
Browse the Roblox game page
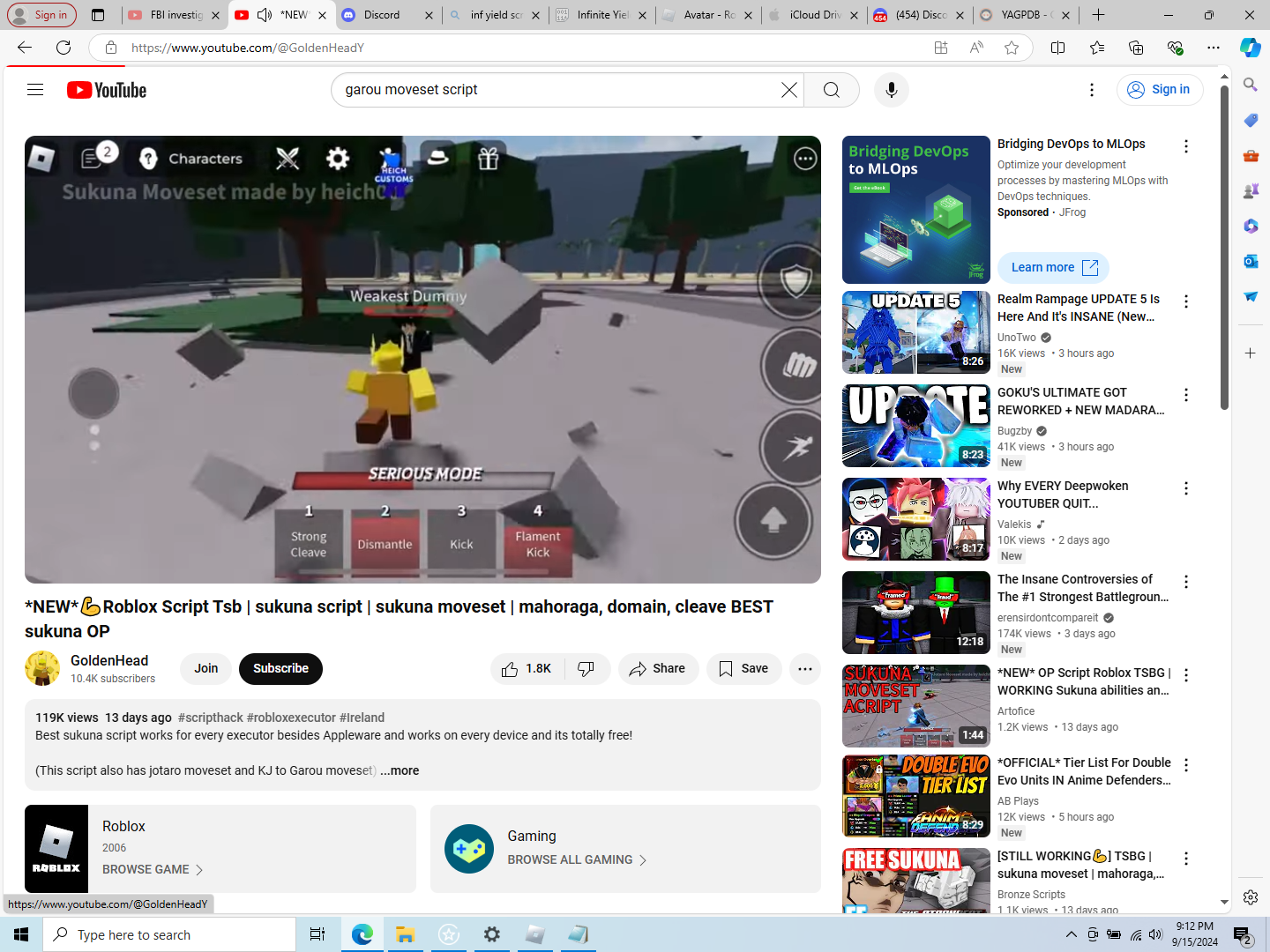(x=153, y=870)
